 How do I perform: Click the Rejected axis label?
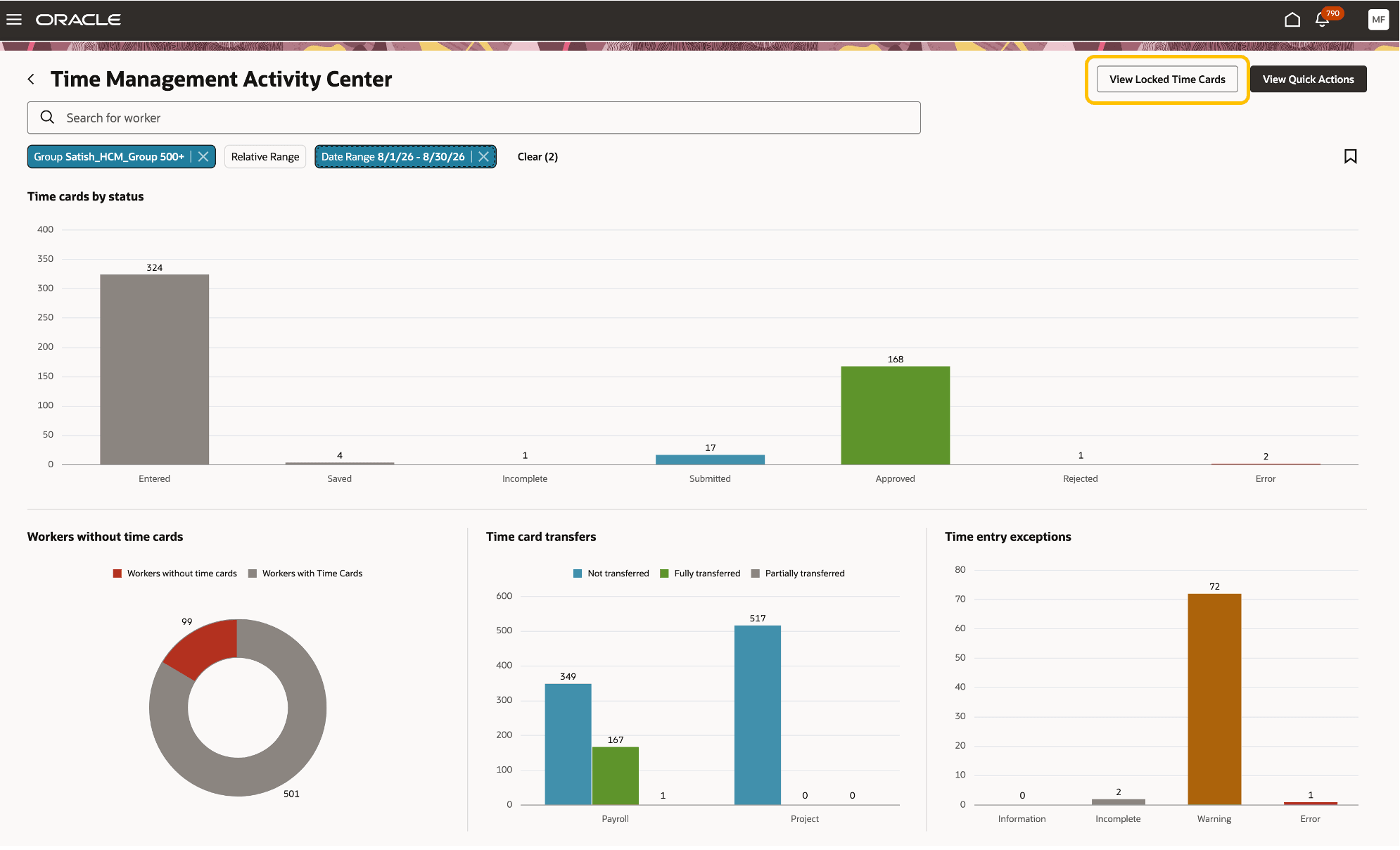[x=1081, y=478]
